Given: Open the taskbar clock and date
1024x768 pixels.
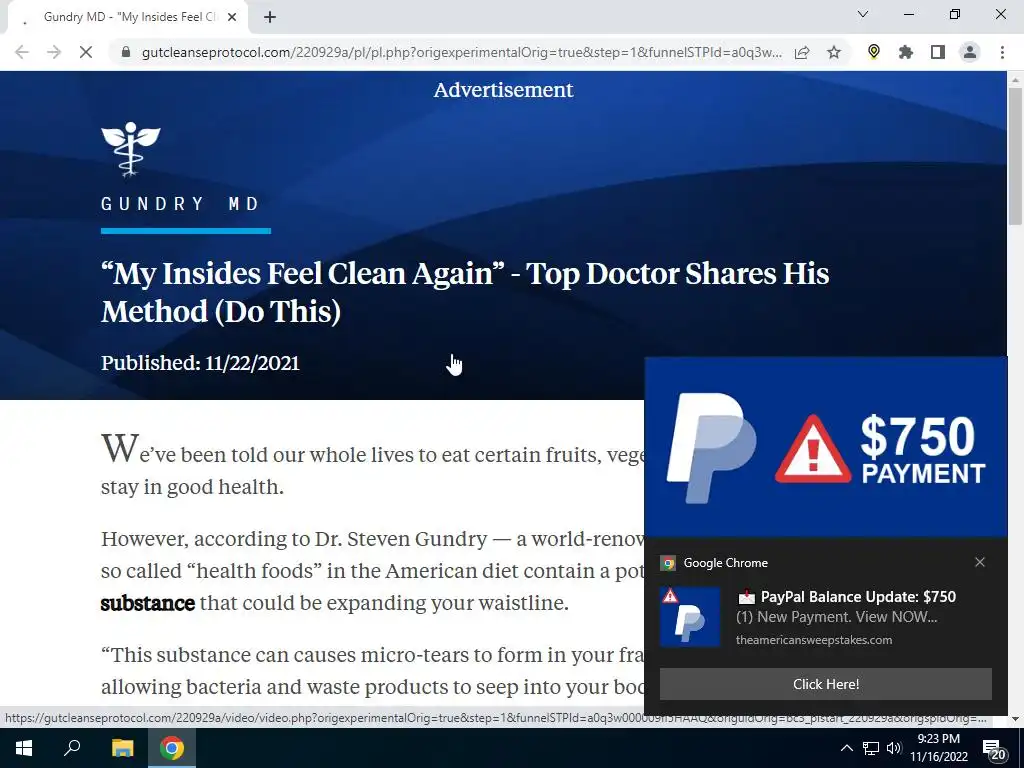Looking at the screenshot, I should 938,748.
